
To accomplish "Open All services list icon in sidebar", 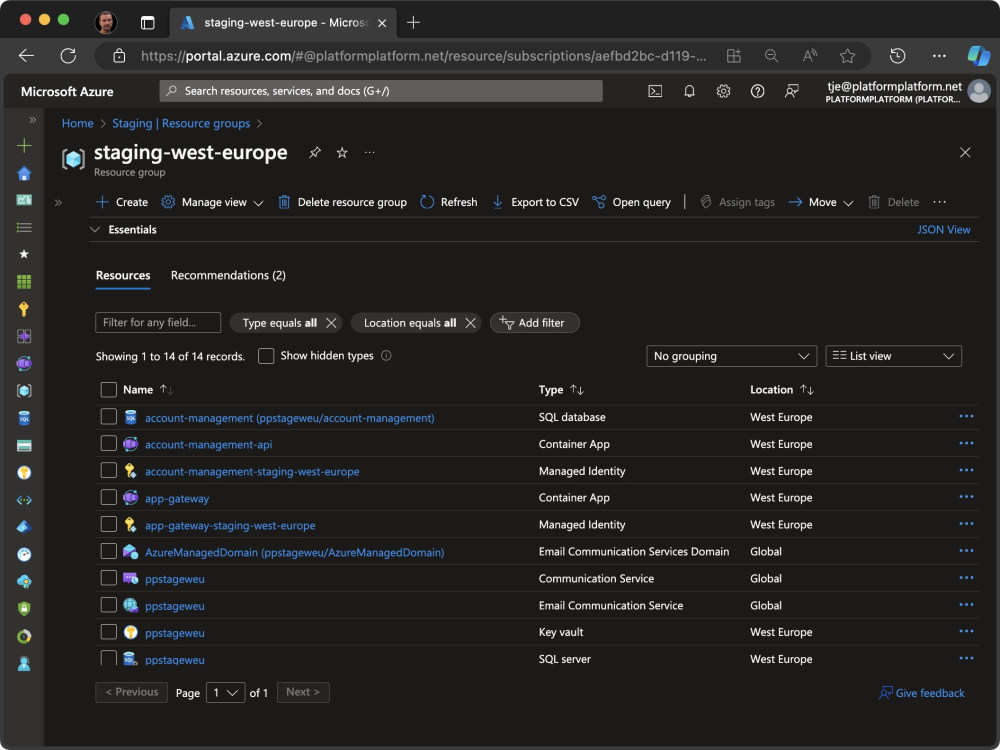I will point(24,228).
